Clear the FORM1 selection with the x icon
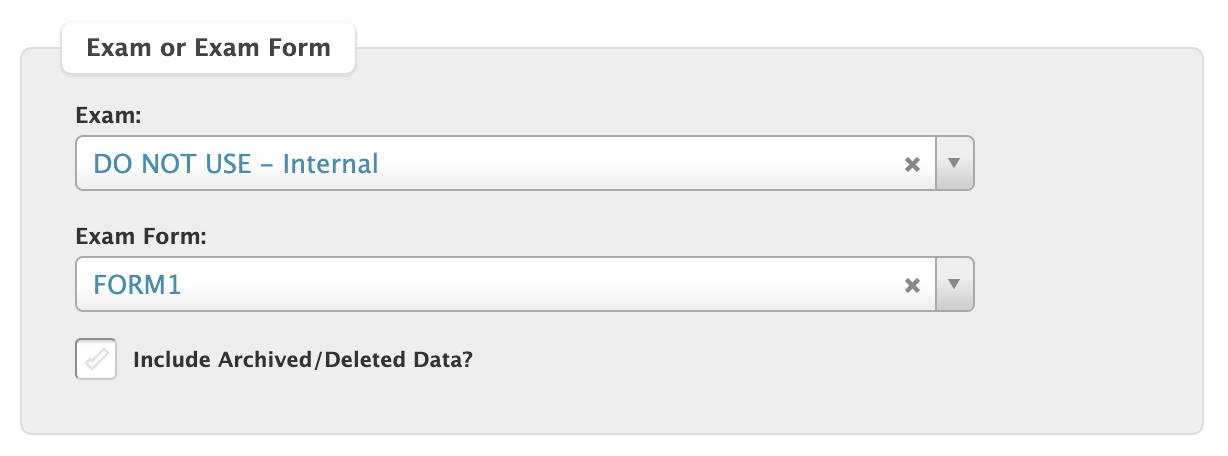 [912, 285]
